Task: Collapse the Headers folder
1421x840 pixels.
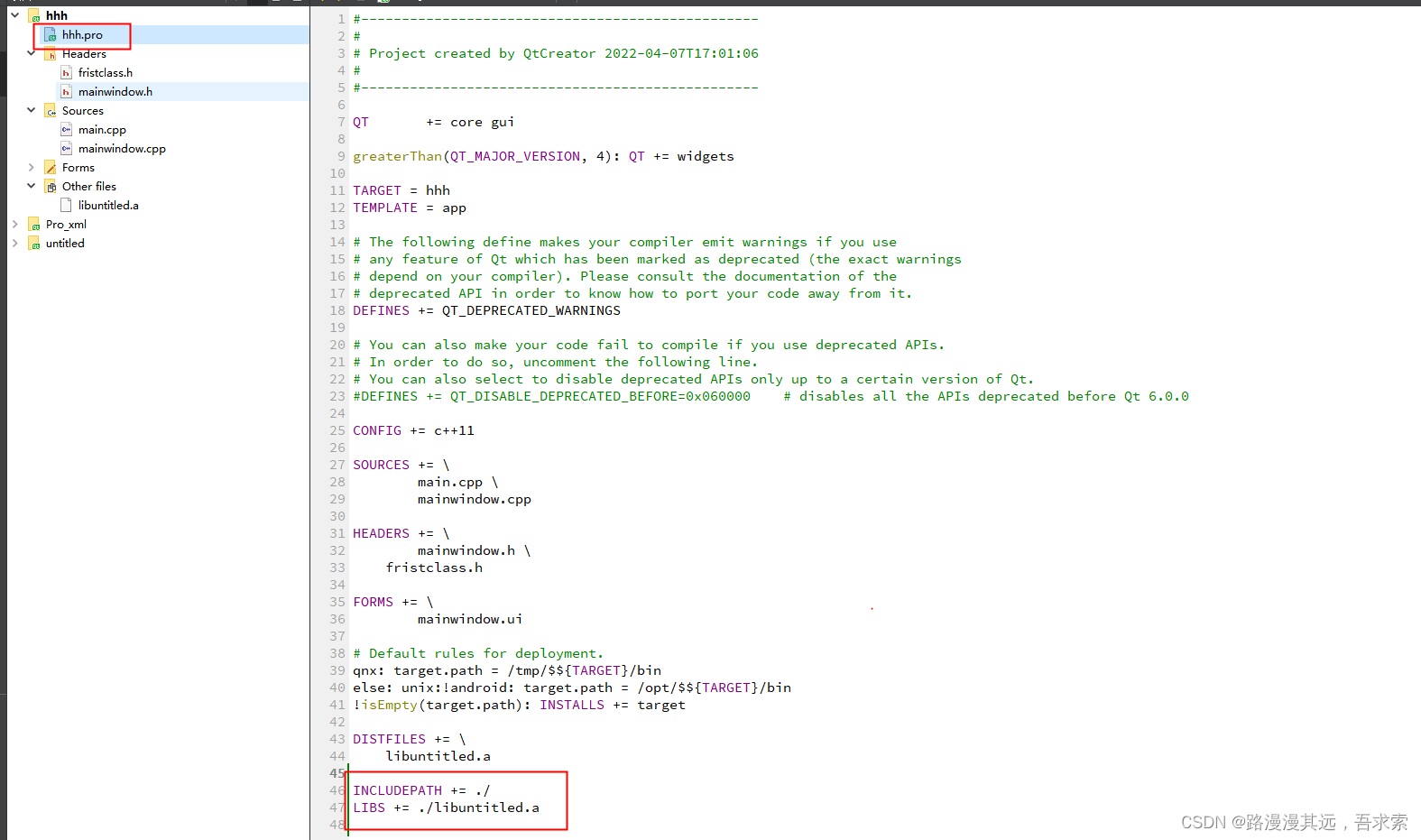Action: pos(31,53)
